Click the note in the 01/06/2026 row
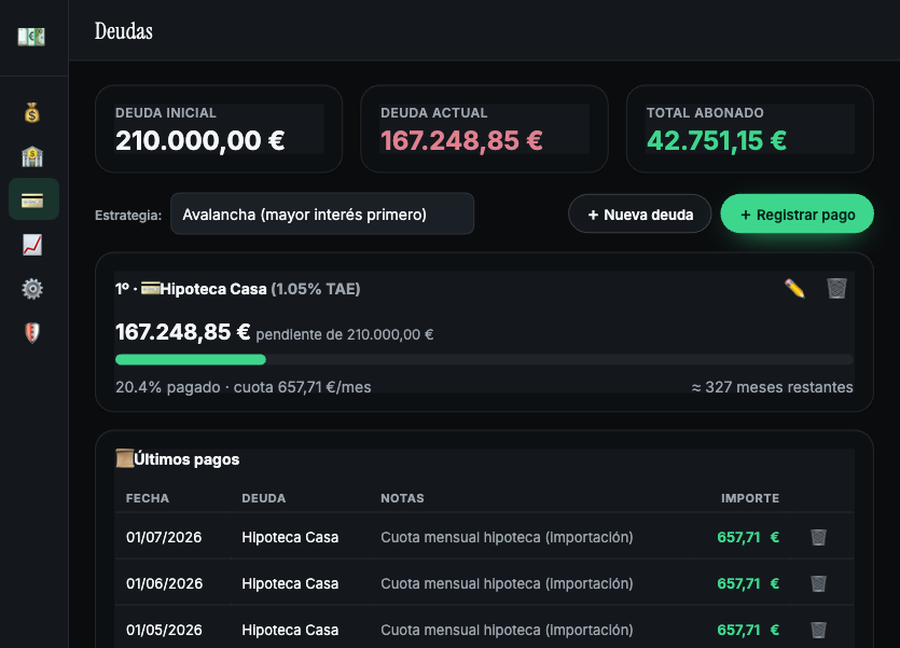 coord(507,584)
